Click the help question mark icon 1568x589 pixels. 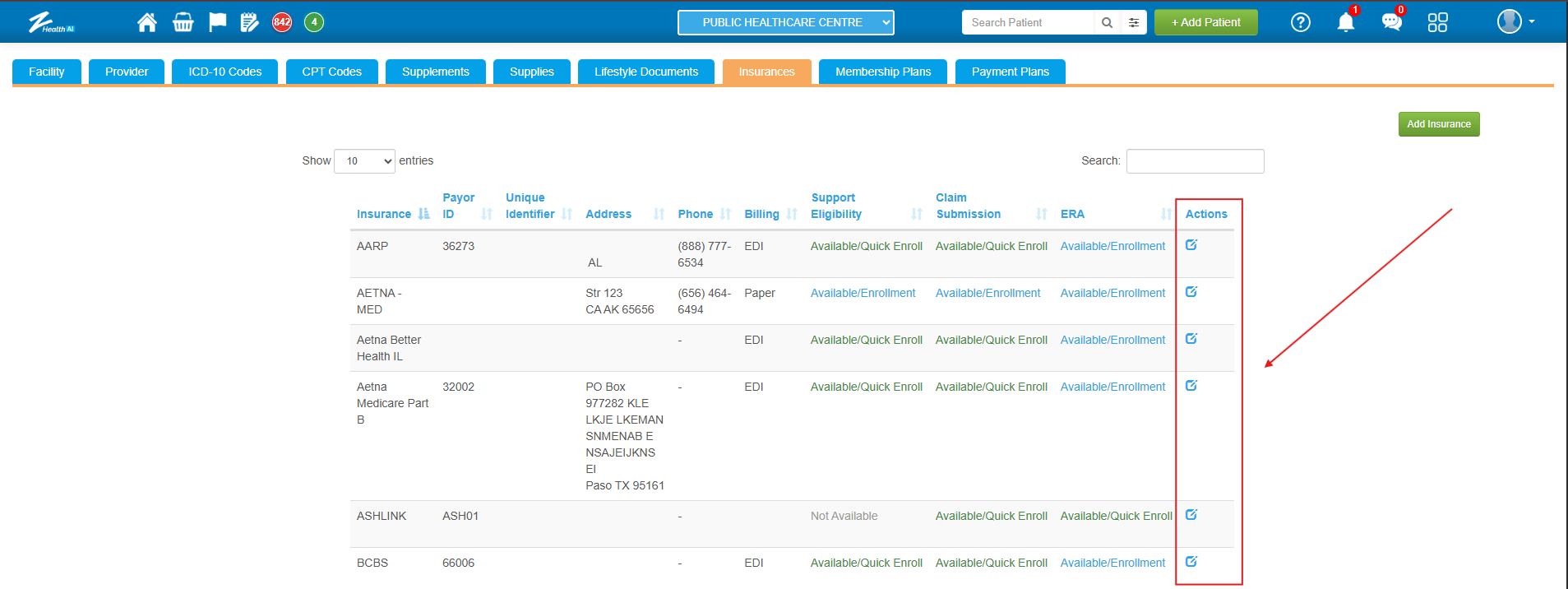click(x=1300, y=22)
